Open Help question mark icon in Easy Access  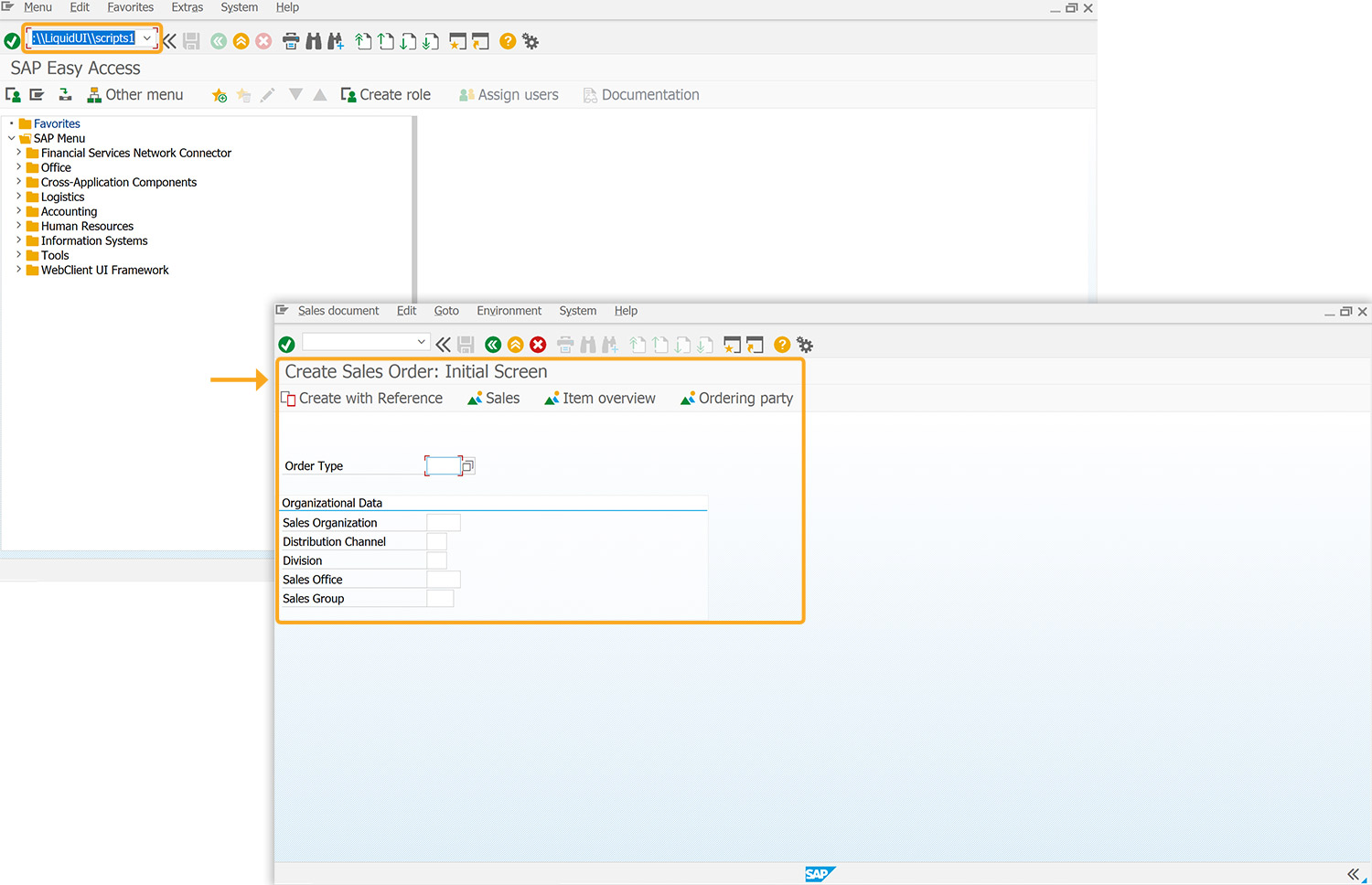point(508,41)
